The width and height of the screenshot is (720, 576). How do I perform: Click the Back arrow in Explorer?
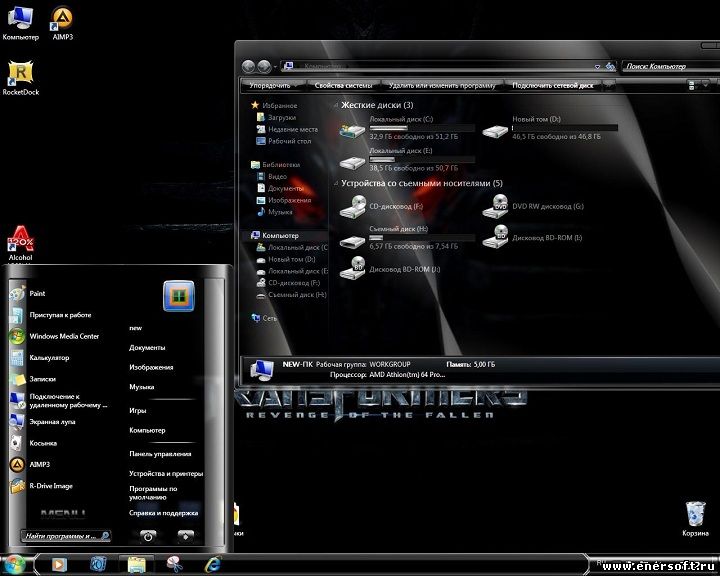pyautogui.click(x=248, y=67)
